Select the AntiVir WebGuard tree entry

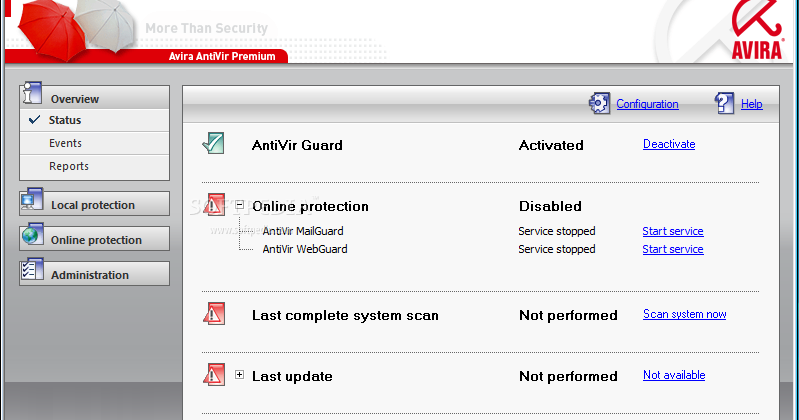(305, 249)
